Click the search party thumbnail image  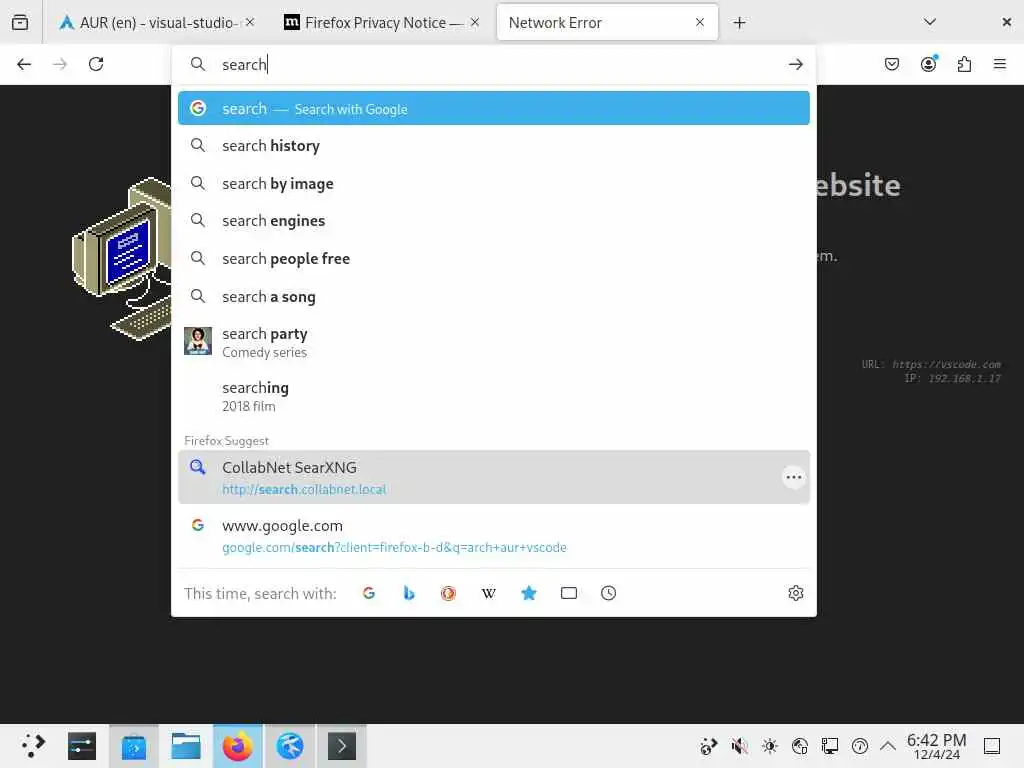pyautogui.click(x=198, y=341)
